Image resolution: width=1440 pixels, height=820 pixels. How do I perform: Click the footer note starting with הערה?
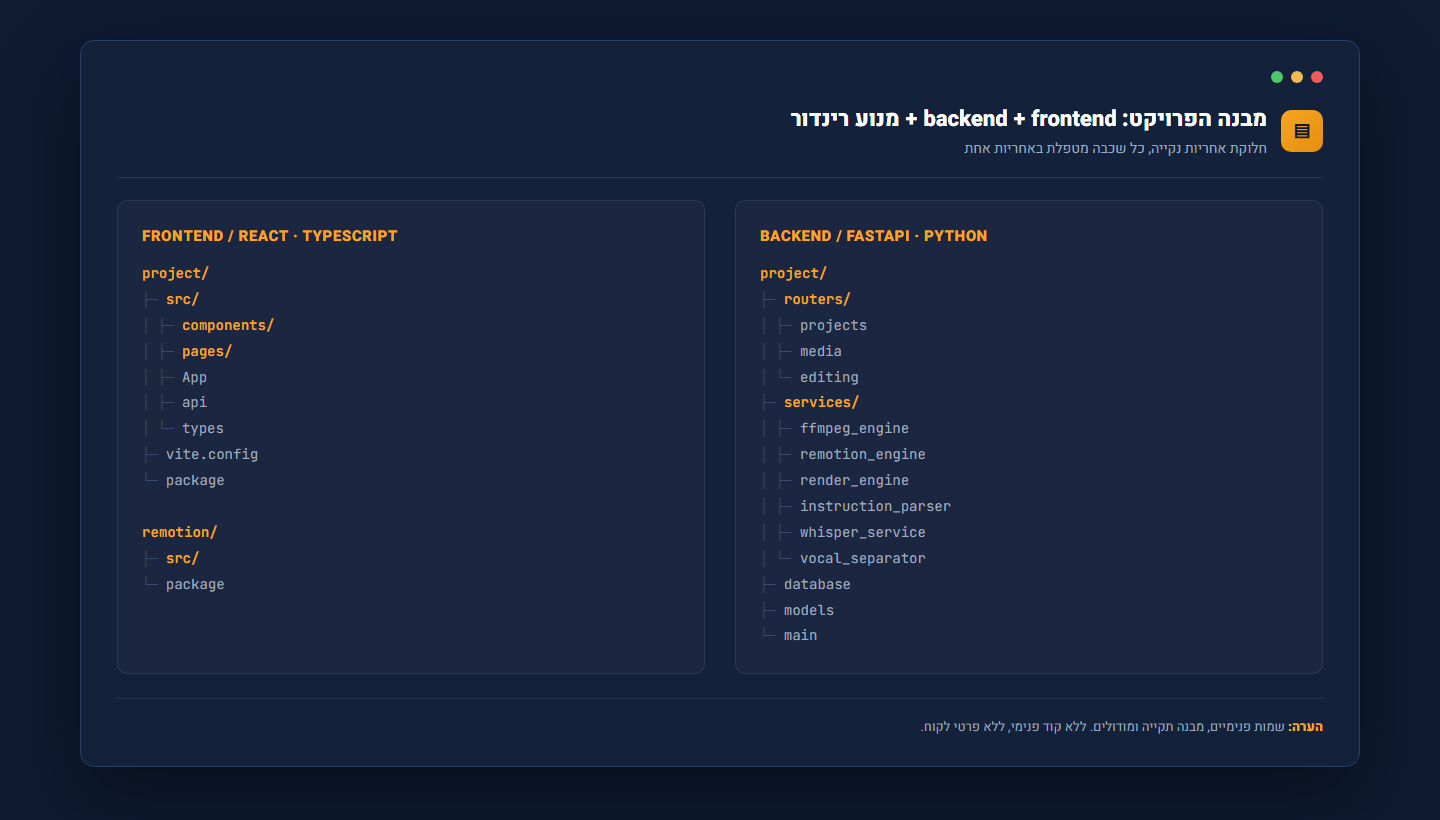pyautogui.click(x=1122, y=727)
